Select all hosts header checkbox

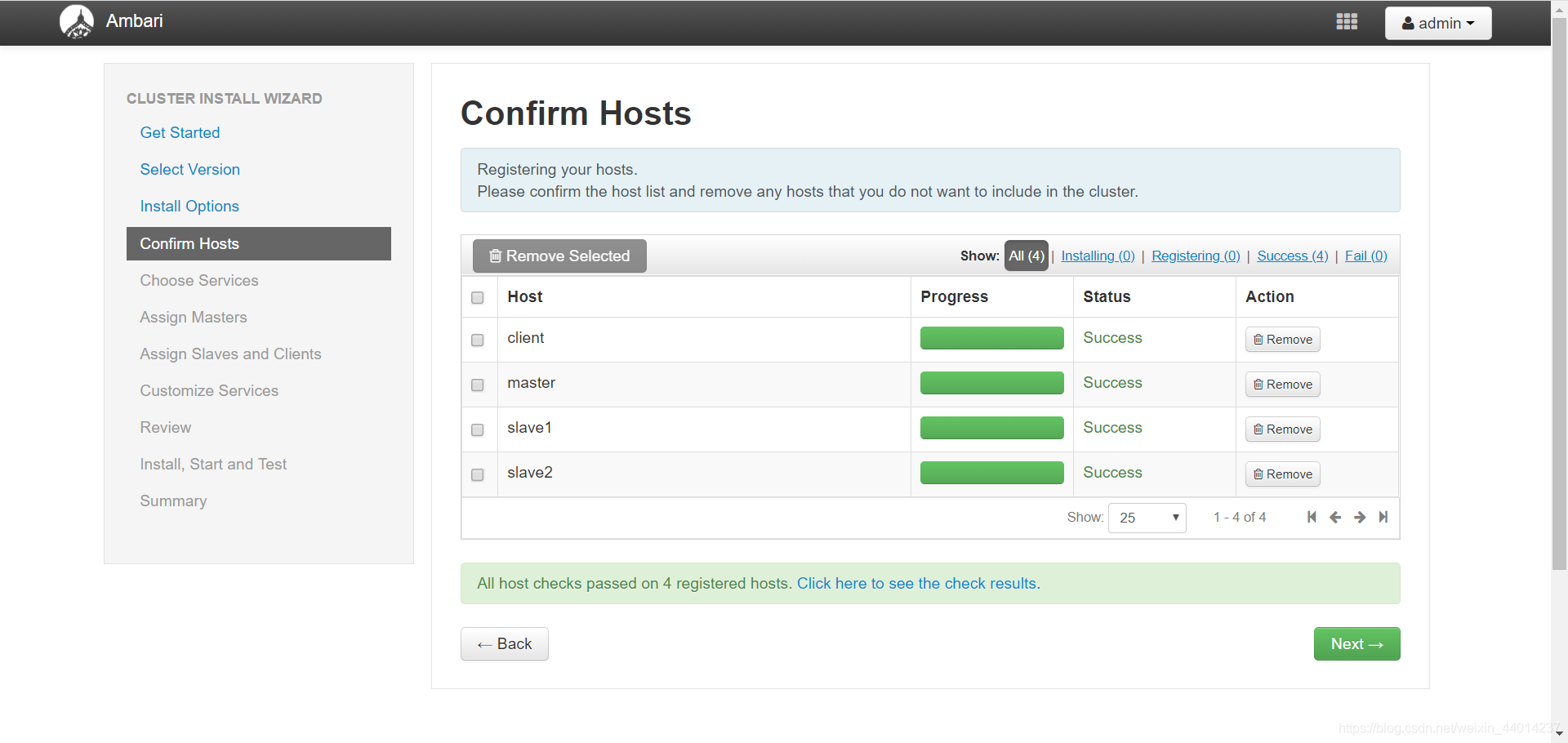tap(478, 298)
